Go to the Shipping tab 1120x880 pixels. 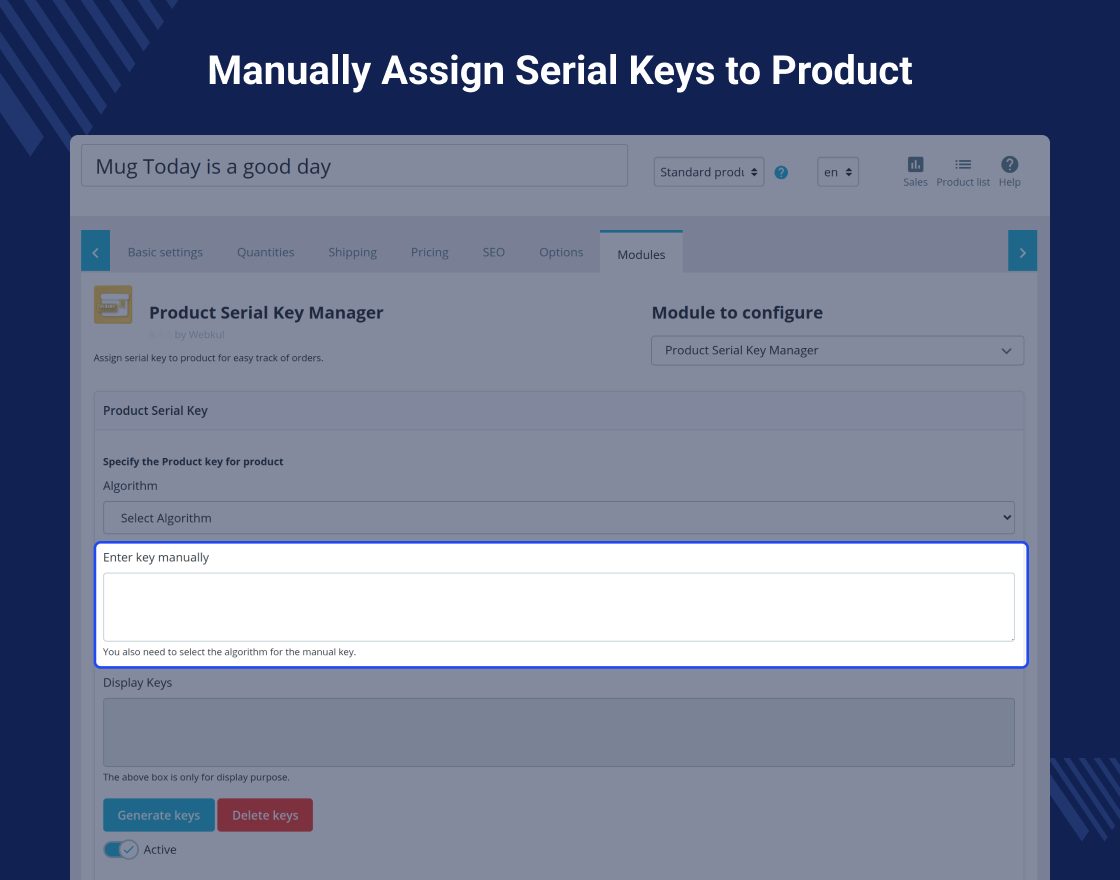tap(352, 252)
